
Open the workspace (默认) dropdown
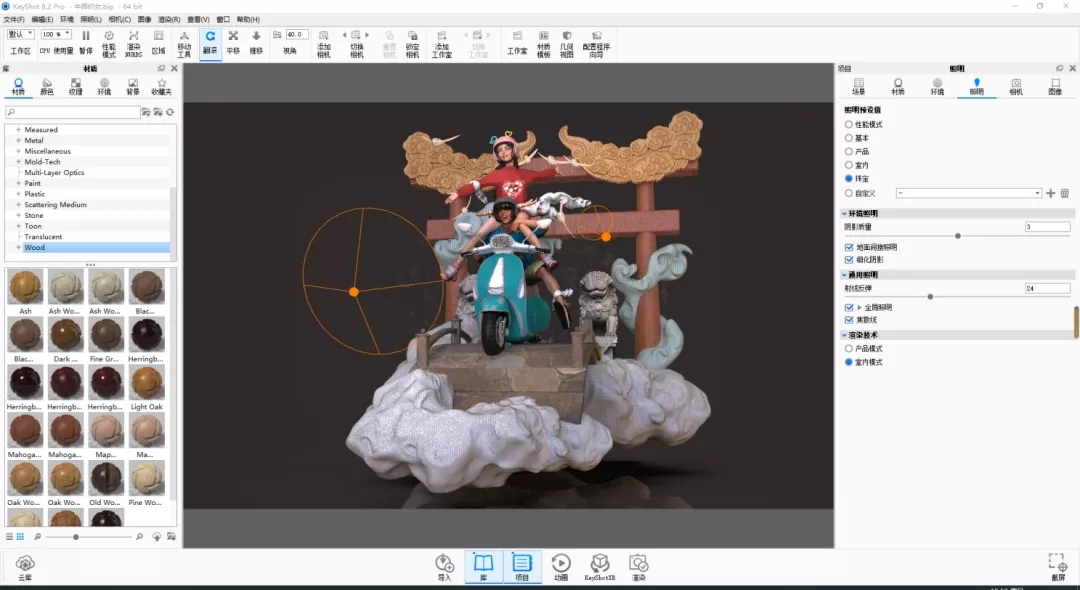pyautogui.click(x=20, y=34)
